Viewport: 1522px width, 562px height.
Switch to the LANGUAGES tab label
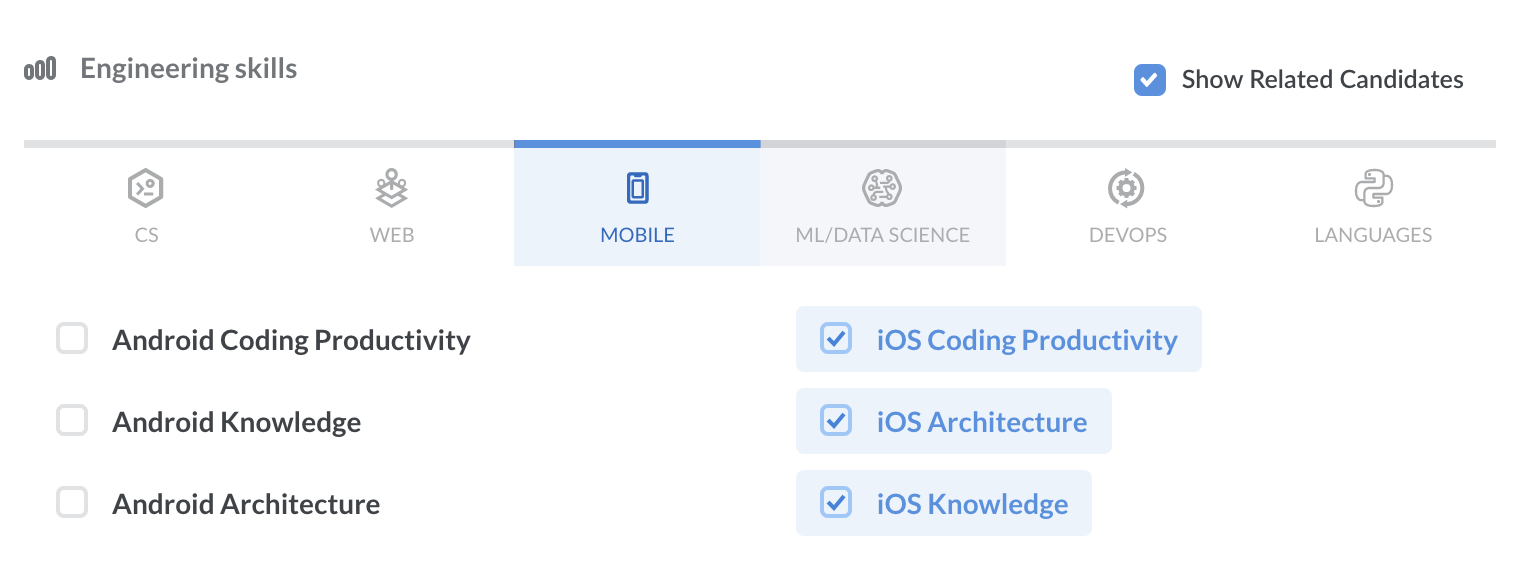click(x=1373, y=236)
